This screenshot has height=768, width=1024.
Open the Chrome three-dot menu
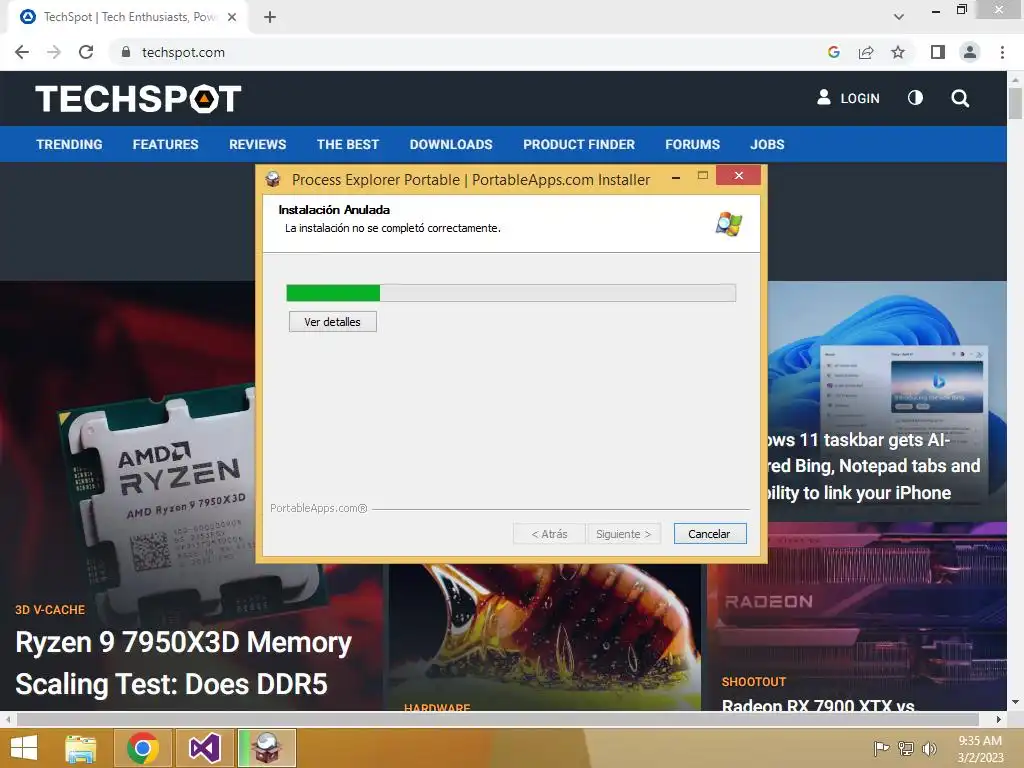click(1002, 52)
